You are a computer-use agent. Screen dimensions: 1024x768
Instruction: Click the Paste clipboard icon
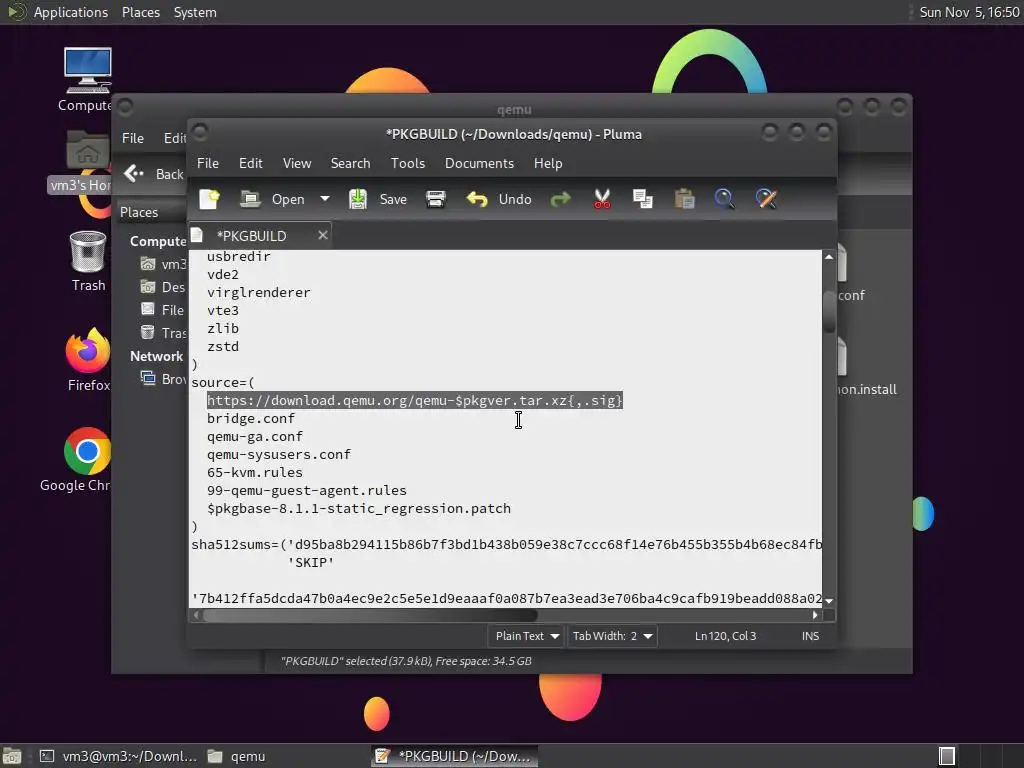tap(684, 199)
